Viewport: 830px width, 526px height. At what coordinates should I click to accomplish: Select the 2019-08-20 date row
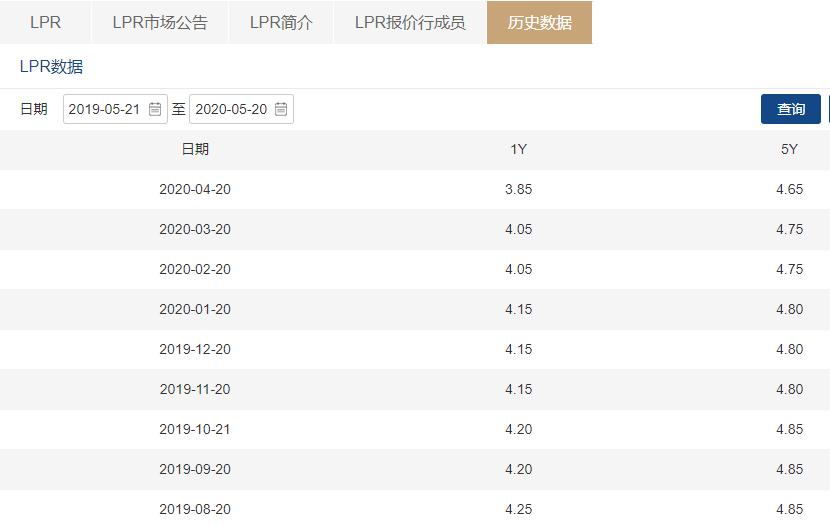[195, 509]
